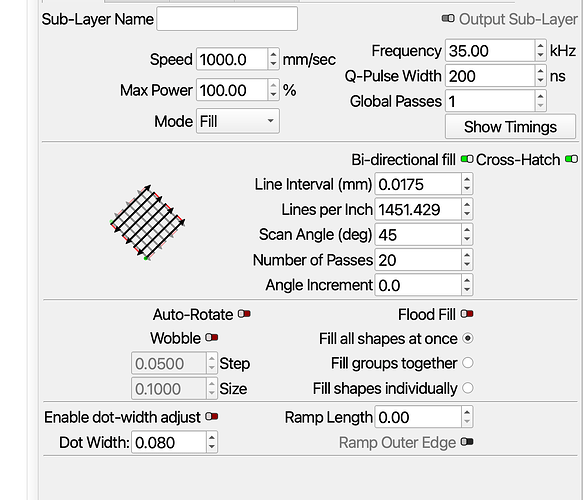The image size is (583, 500).
Task: Open the Mode dropdown showing Fill
Action: pyautogui.click(x=238, y=121)
